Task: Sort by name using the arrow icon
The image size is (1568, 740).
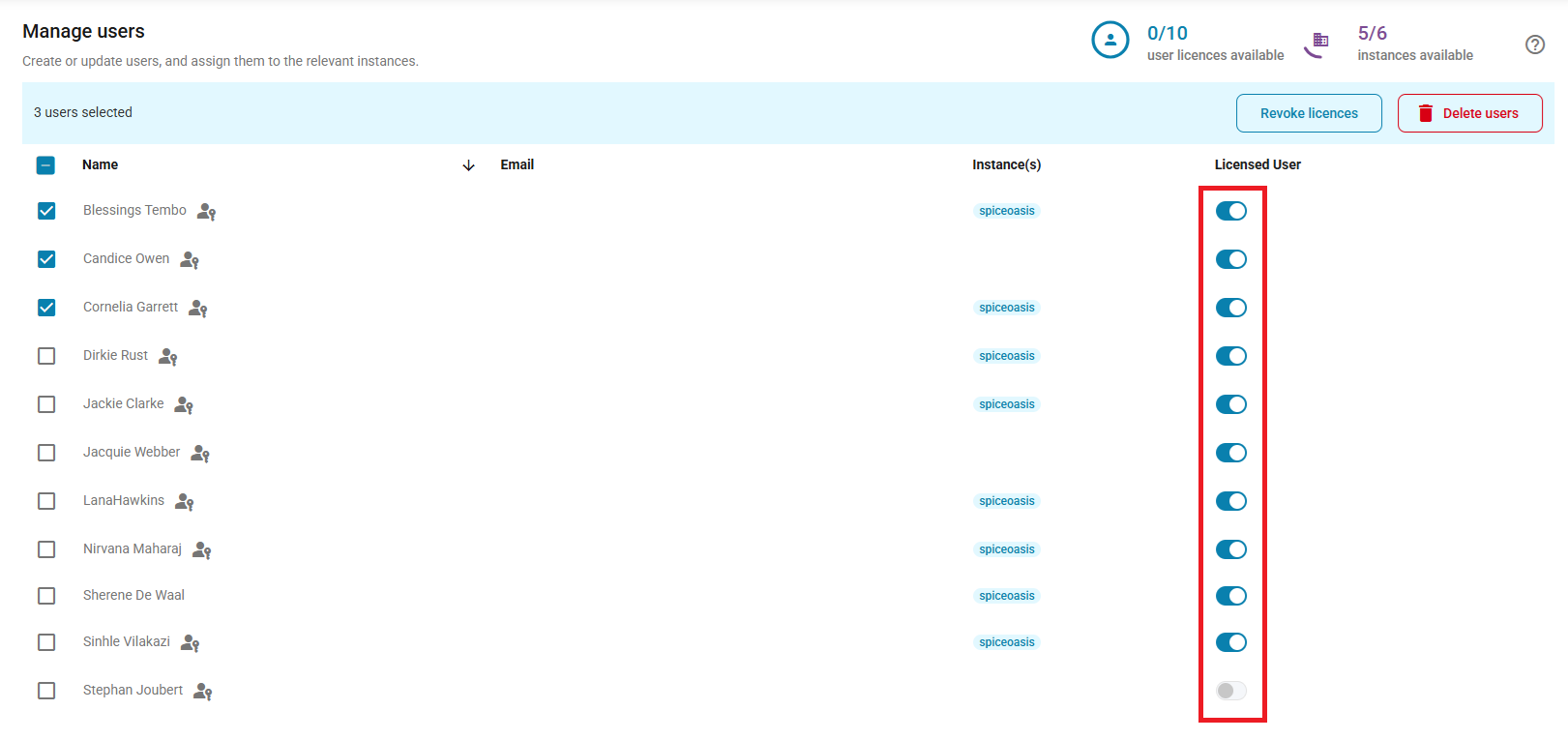Action: tap(468, 165)
